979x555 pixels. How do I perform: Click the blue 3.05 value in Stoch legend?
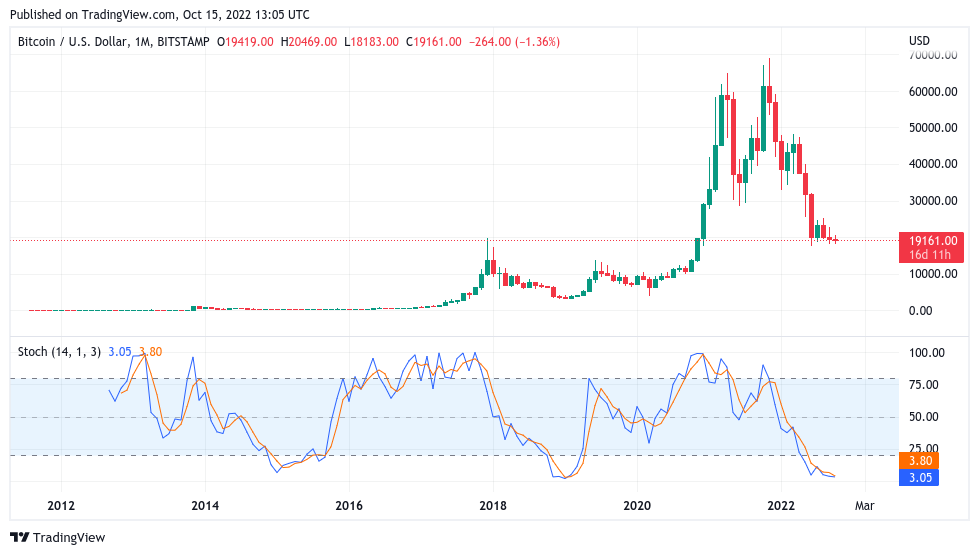click(x=120, y=351)
